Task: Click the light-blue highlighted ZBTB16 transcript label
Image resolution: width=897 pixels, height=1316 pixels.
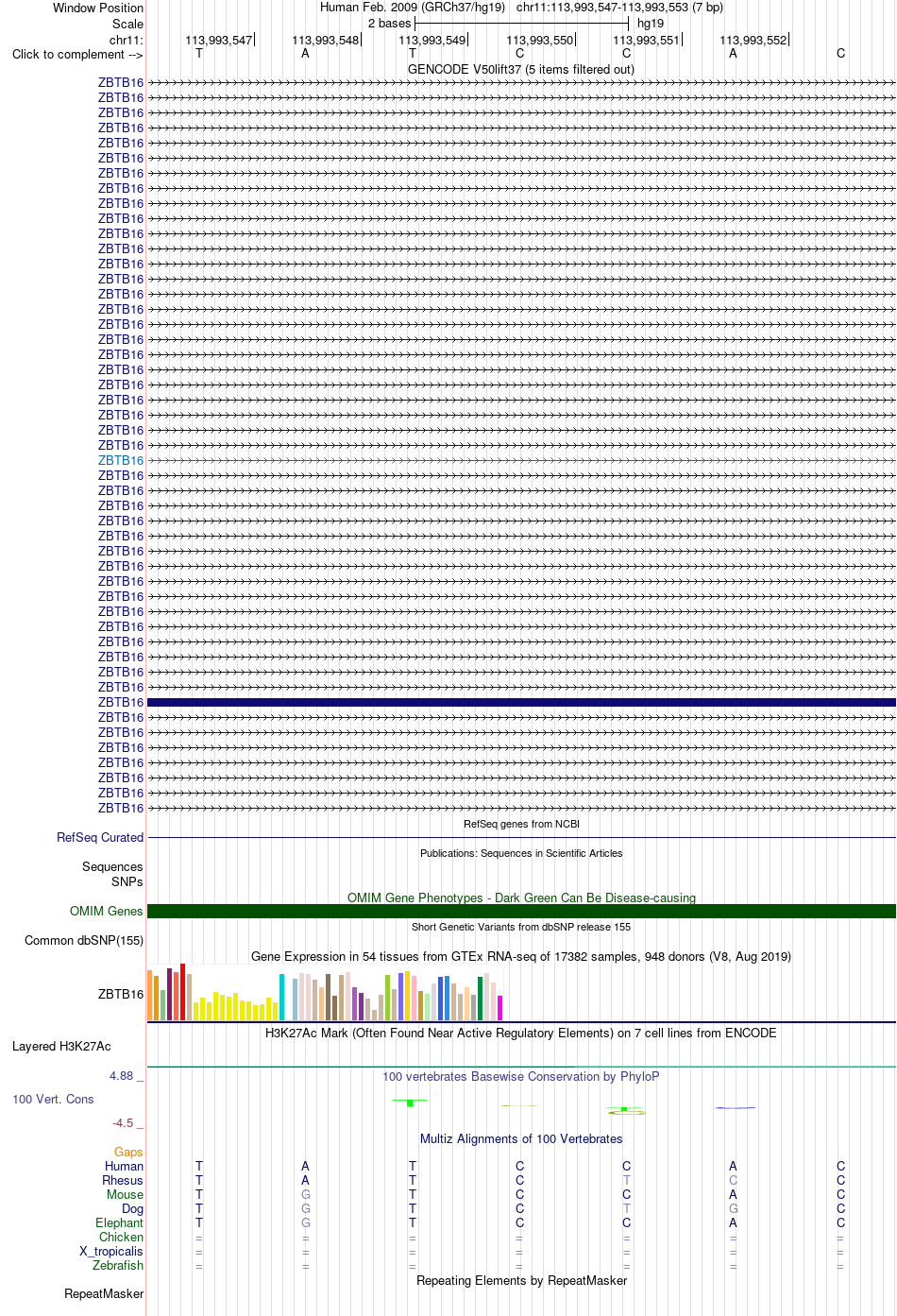Action: [x=121, y=460]
